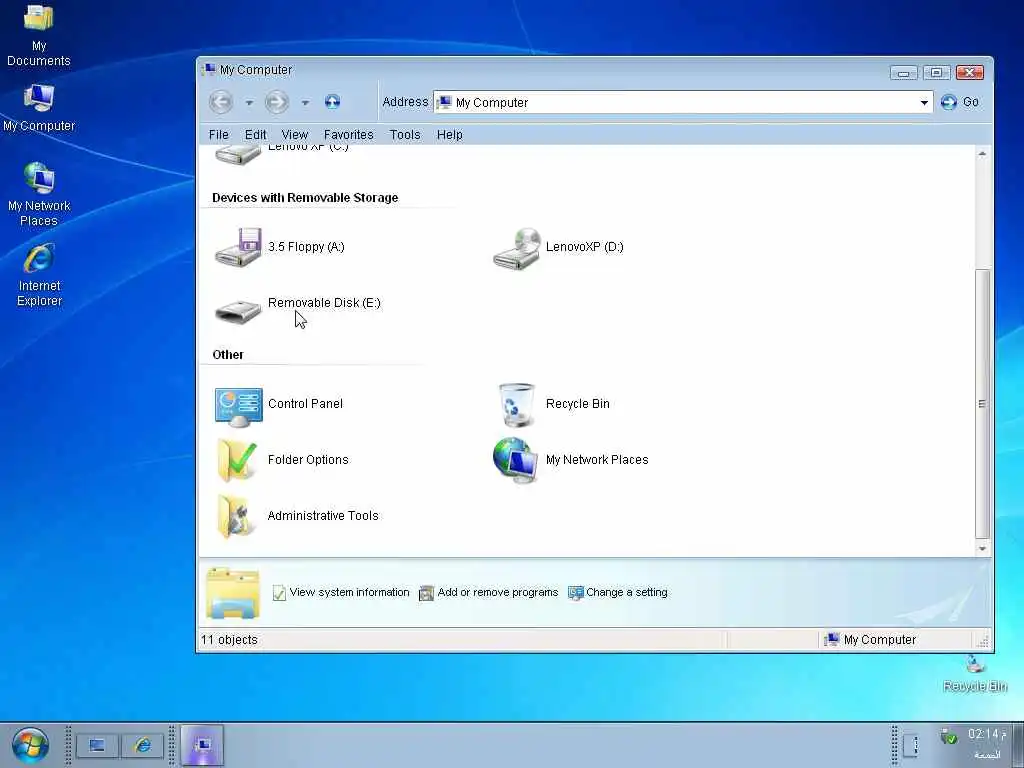1024x768 pixels.
Task: Select the My Documents desktop icon
Action: click(x=39, y=35)
